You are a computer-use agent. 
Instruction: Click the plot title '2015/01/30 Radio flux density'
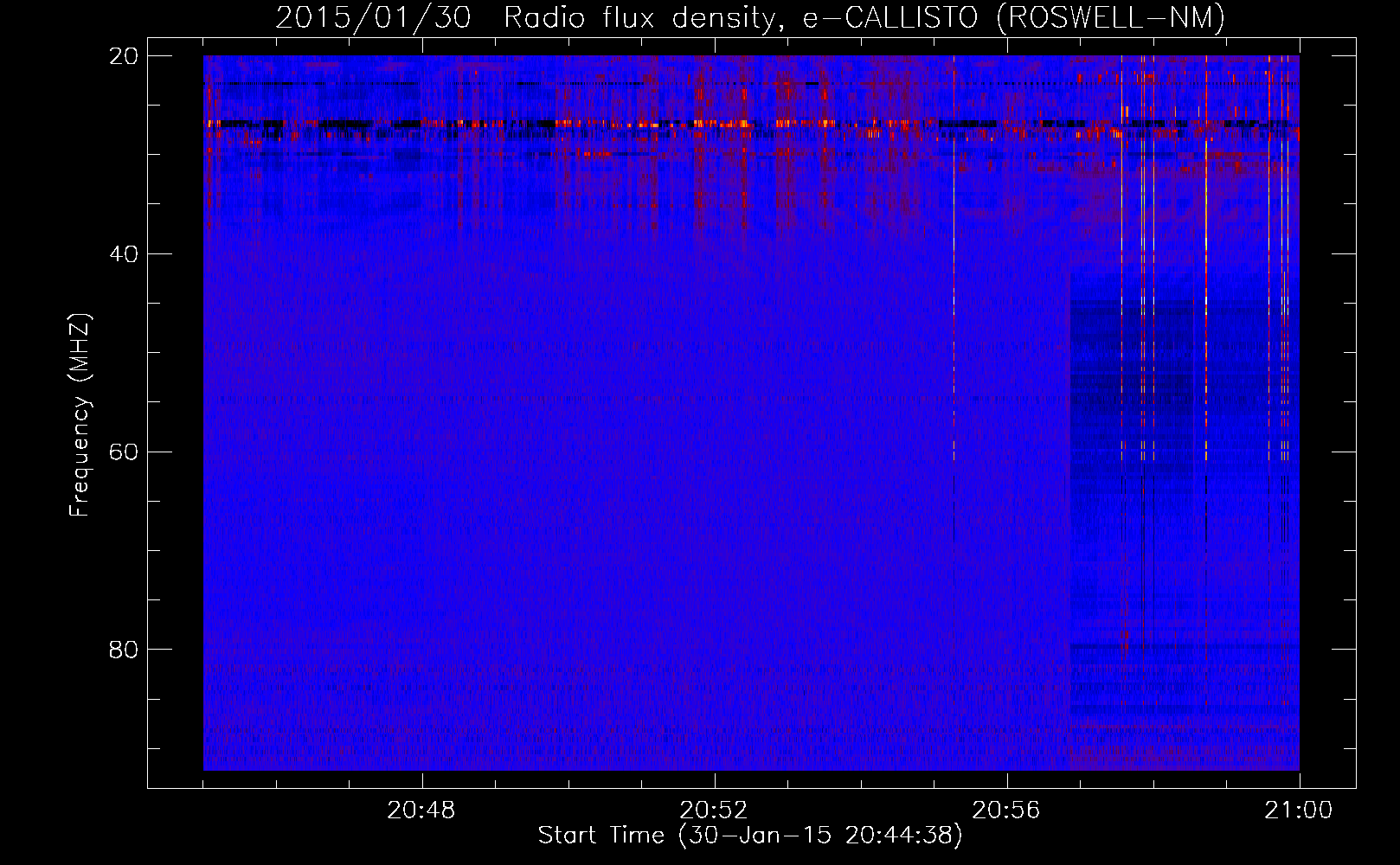coord(749,18)
